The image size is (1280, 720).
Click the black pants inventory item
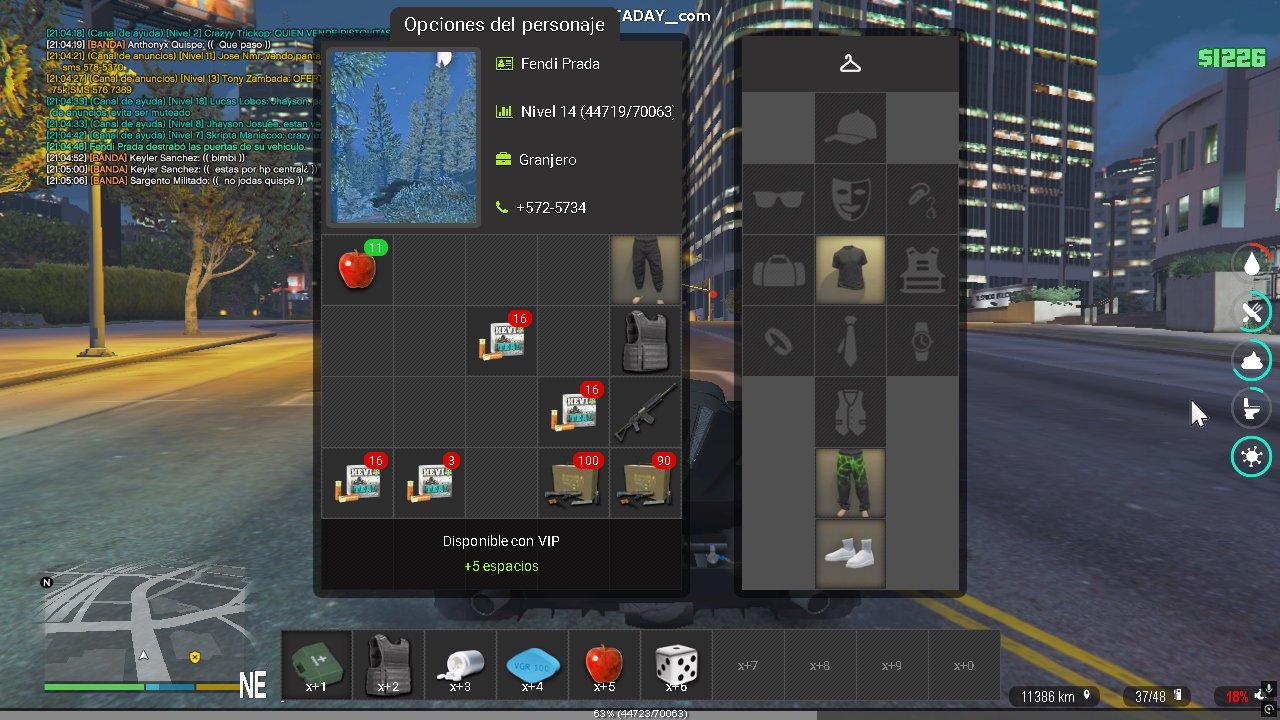coord(645,270)
